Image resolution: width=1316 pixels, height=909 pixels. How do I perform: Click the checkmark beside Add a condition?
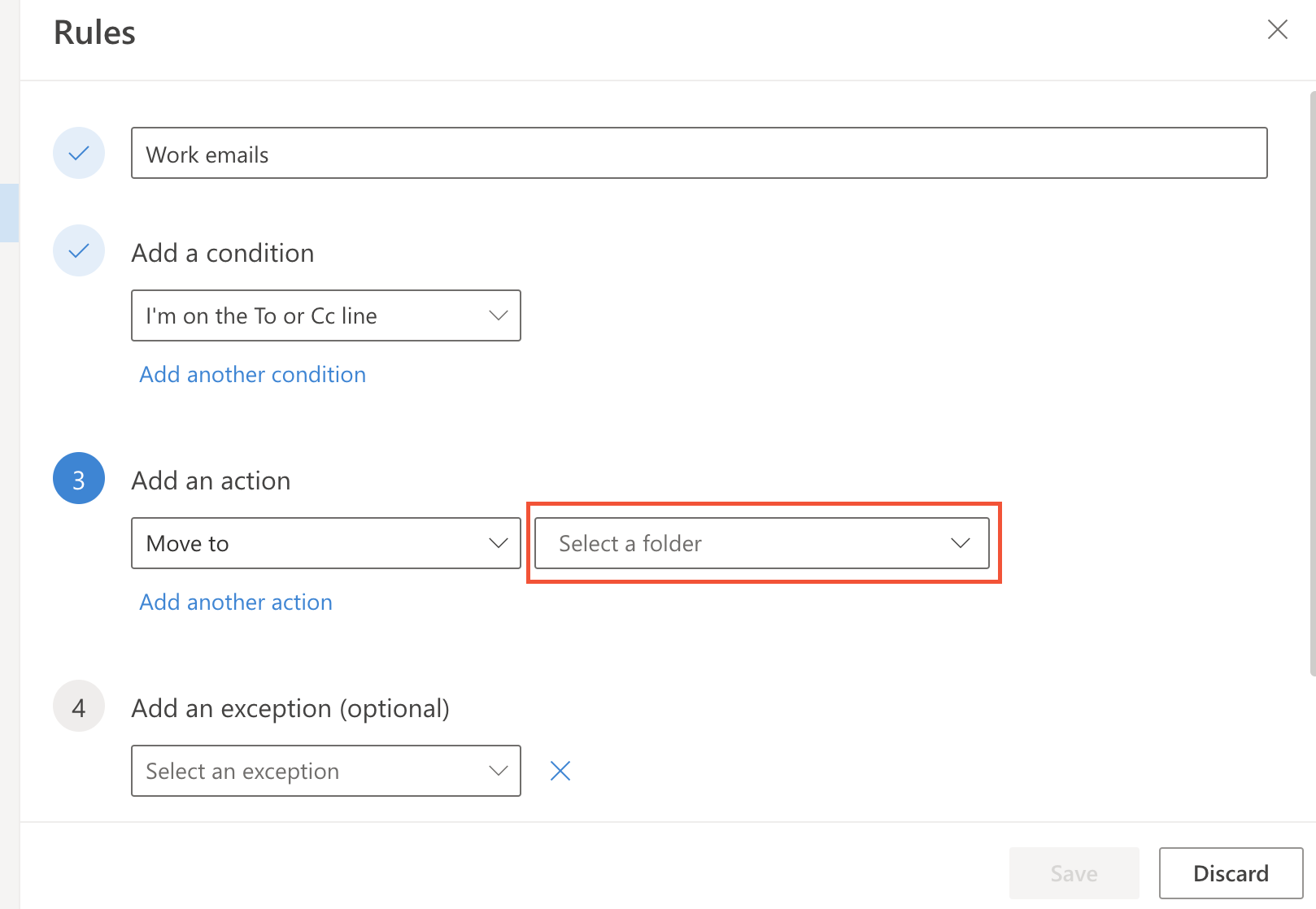(78, 250)
